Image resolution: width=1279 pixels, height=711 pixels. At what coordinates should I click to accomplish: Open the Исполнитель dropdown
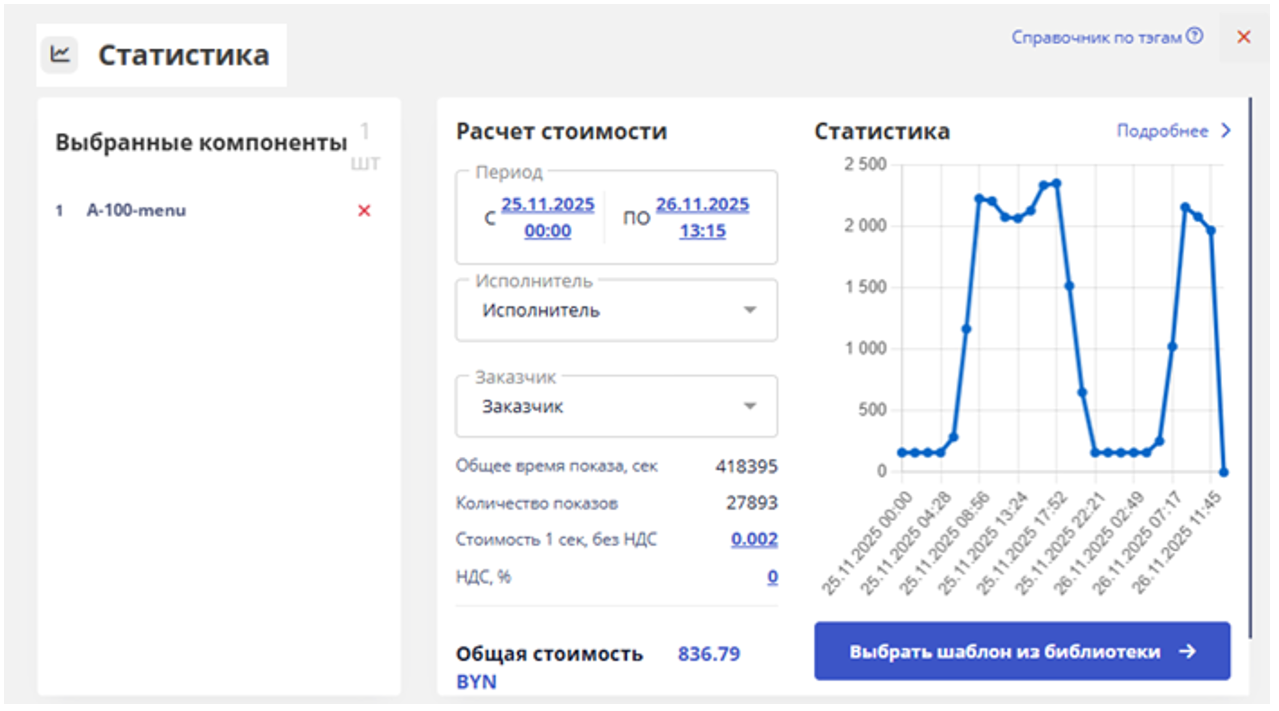tap(750, 310)
